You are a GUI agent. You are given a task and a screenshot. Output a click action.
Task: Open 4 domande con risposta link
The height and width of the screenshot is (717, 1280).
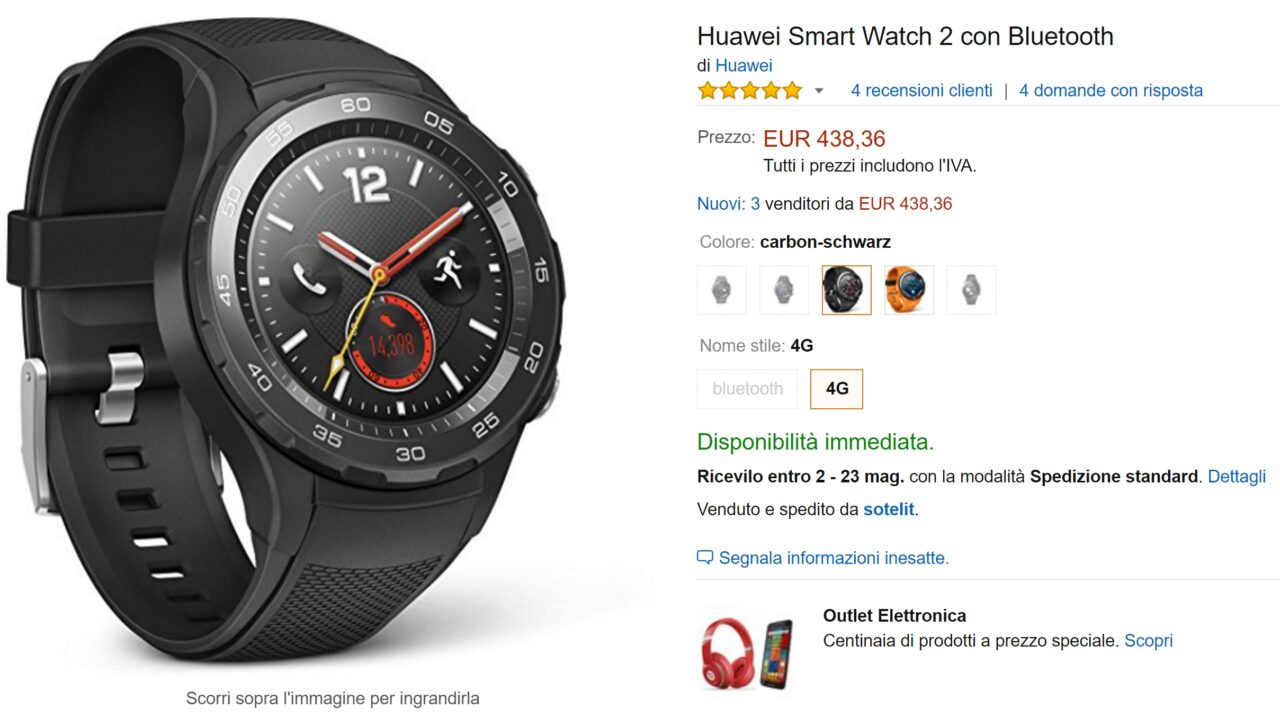(1111, 90)
